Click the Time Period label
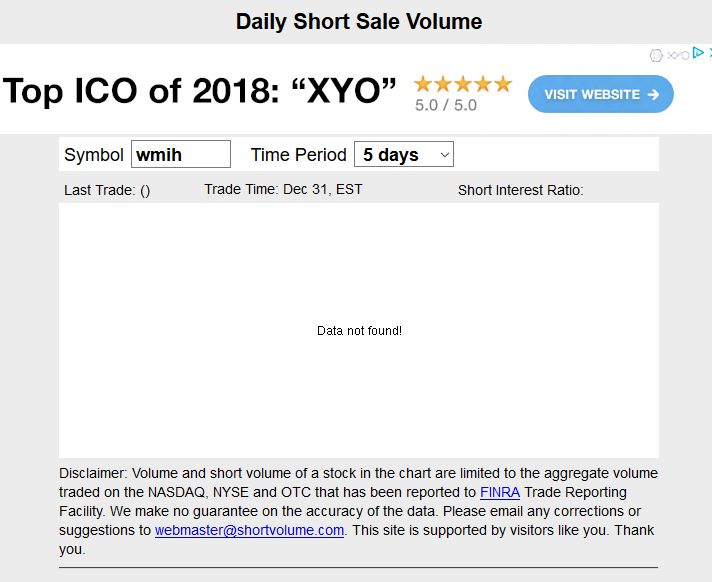Screen dimensions: 712x582 click(x=298, y=155)
